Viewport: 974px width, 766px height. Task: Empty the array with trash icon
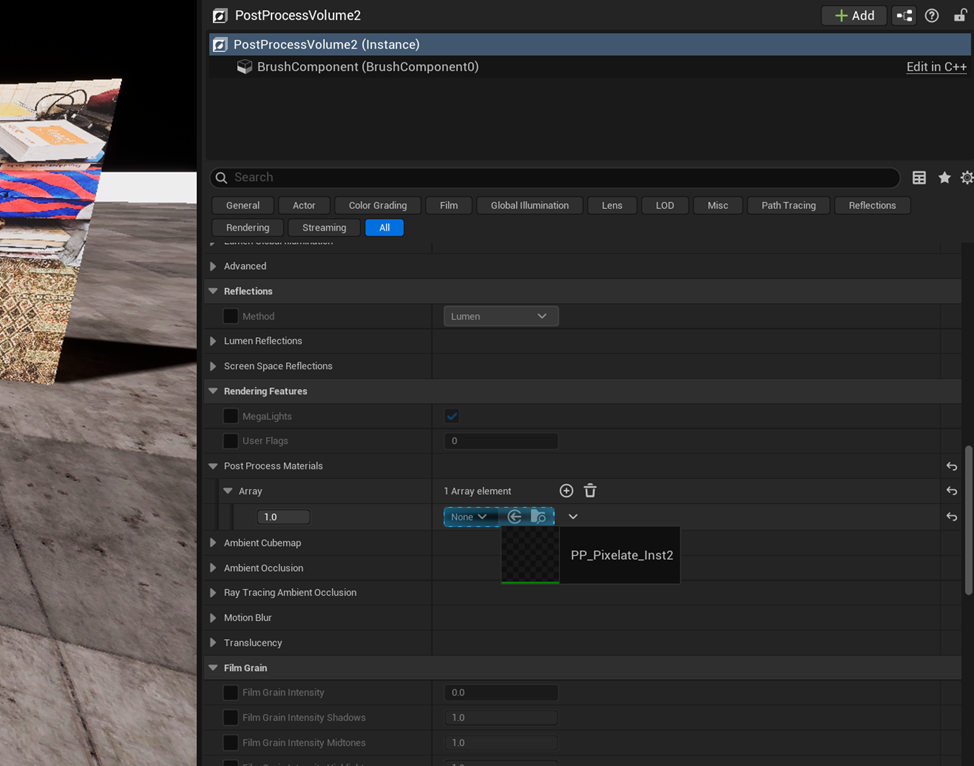click(590, 491)
